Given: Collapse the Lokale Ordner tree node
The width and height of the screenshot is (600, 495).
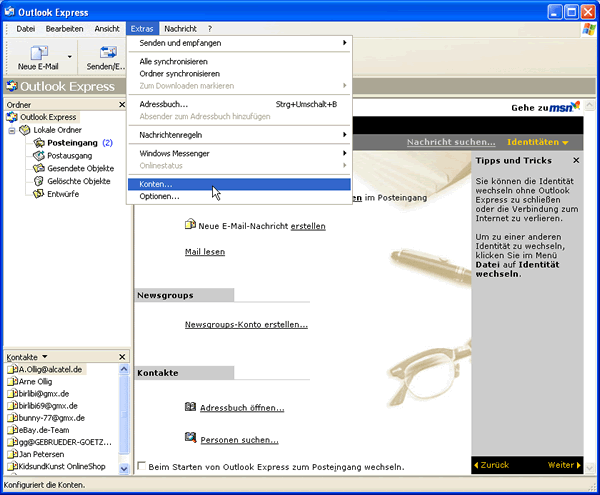Looking at the screenshot, I should click(12, 130).
